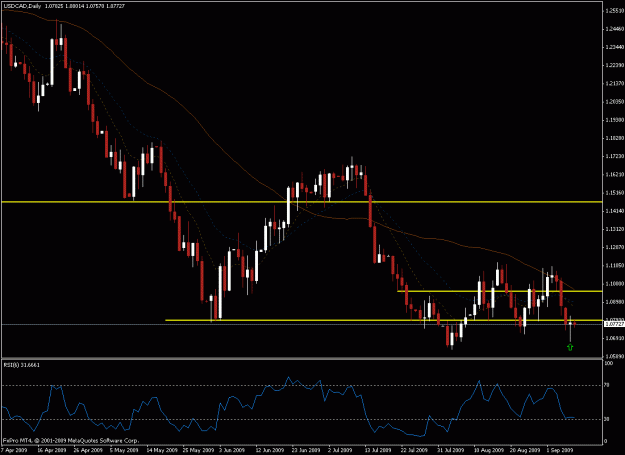Click the 2 Jul 2009 date label
625x455 pixels.
pos(340,450)
